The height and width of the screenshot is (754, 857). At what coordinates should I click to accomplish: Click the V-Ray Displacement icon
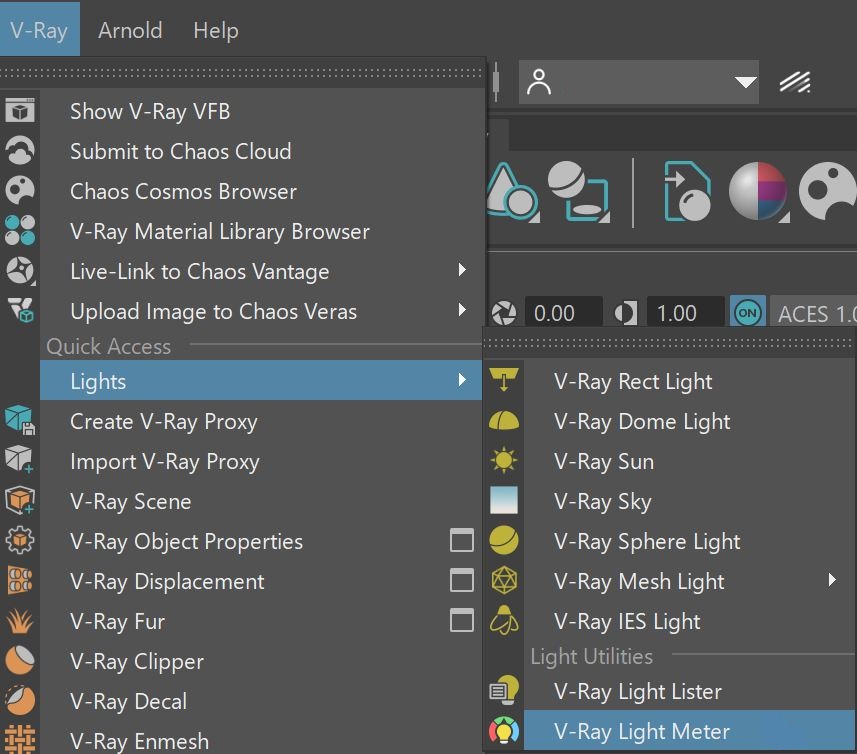pyautogui.click(x=20, y=580)
